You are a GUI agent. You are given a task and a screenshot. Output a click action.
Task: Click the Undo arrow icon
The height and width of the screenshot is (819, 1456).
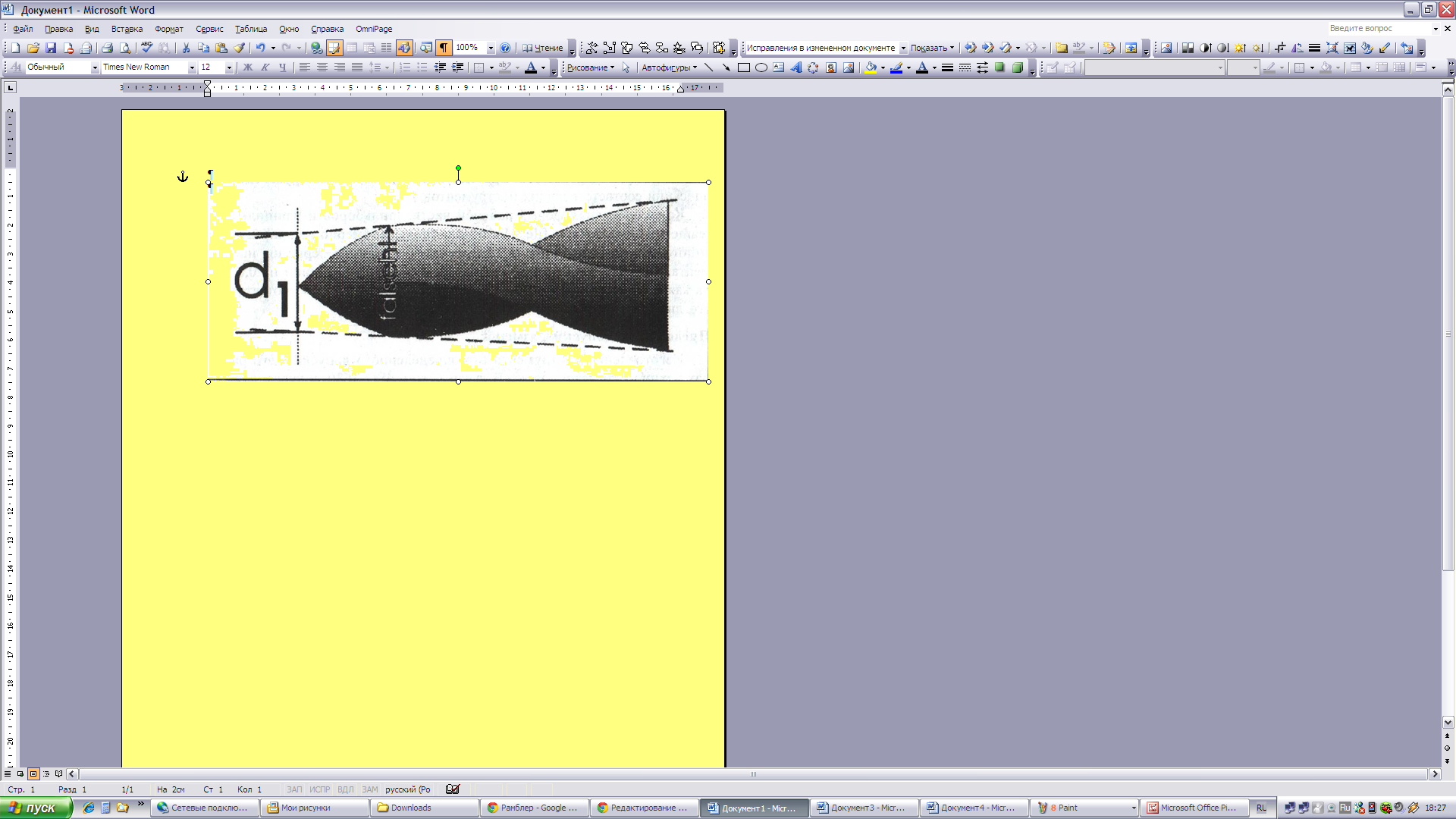[x=260, y=48]
